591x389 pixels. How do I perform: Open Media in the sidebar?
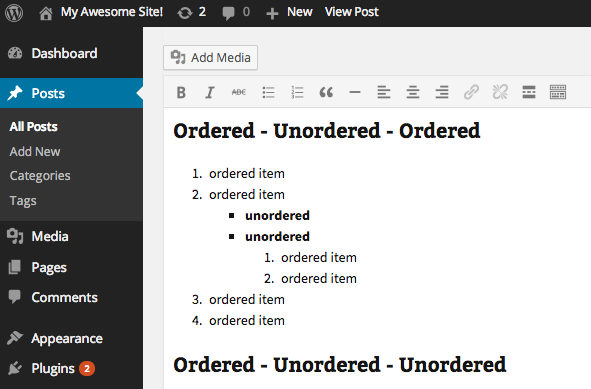click(50, 237)
